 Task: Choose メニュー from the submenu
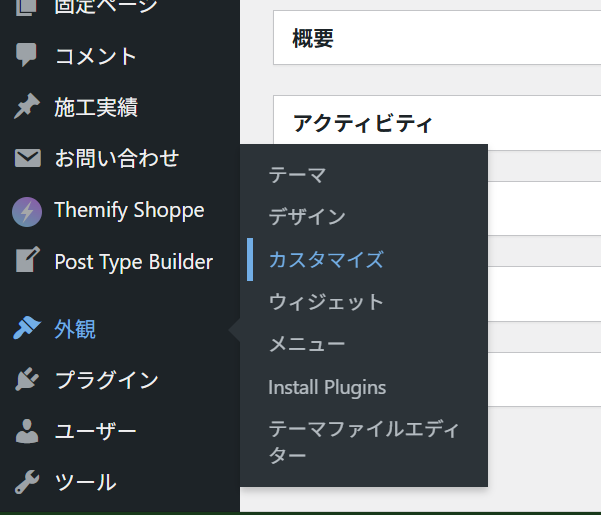[307, 344]
